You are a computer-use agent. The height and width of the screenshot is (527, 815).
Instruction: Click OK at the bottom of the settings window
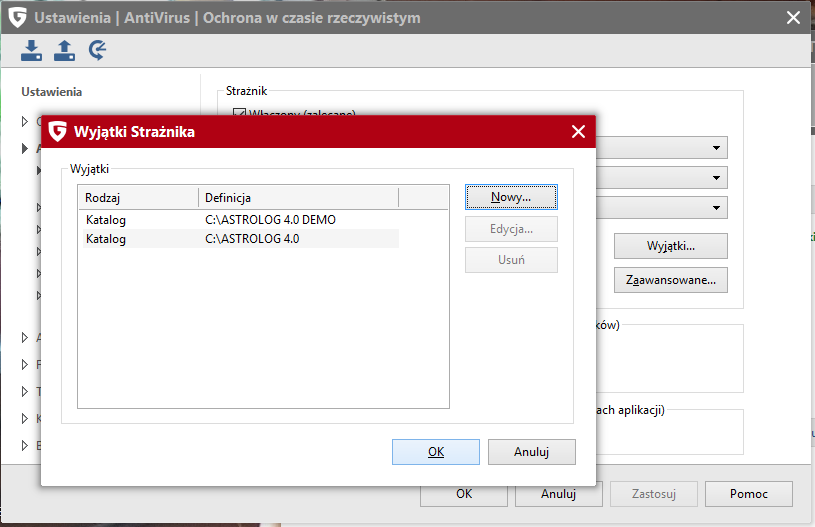click(x=464, y=495)
